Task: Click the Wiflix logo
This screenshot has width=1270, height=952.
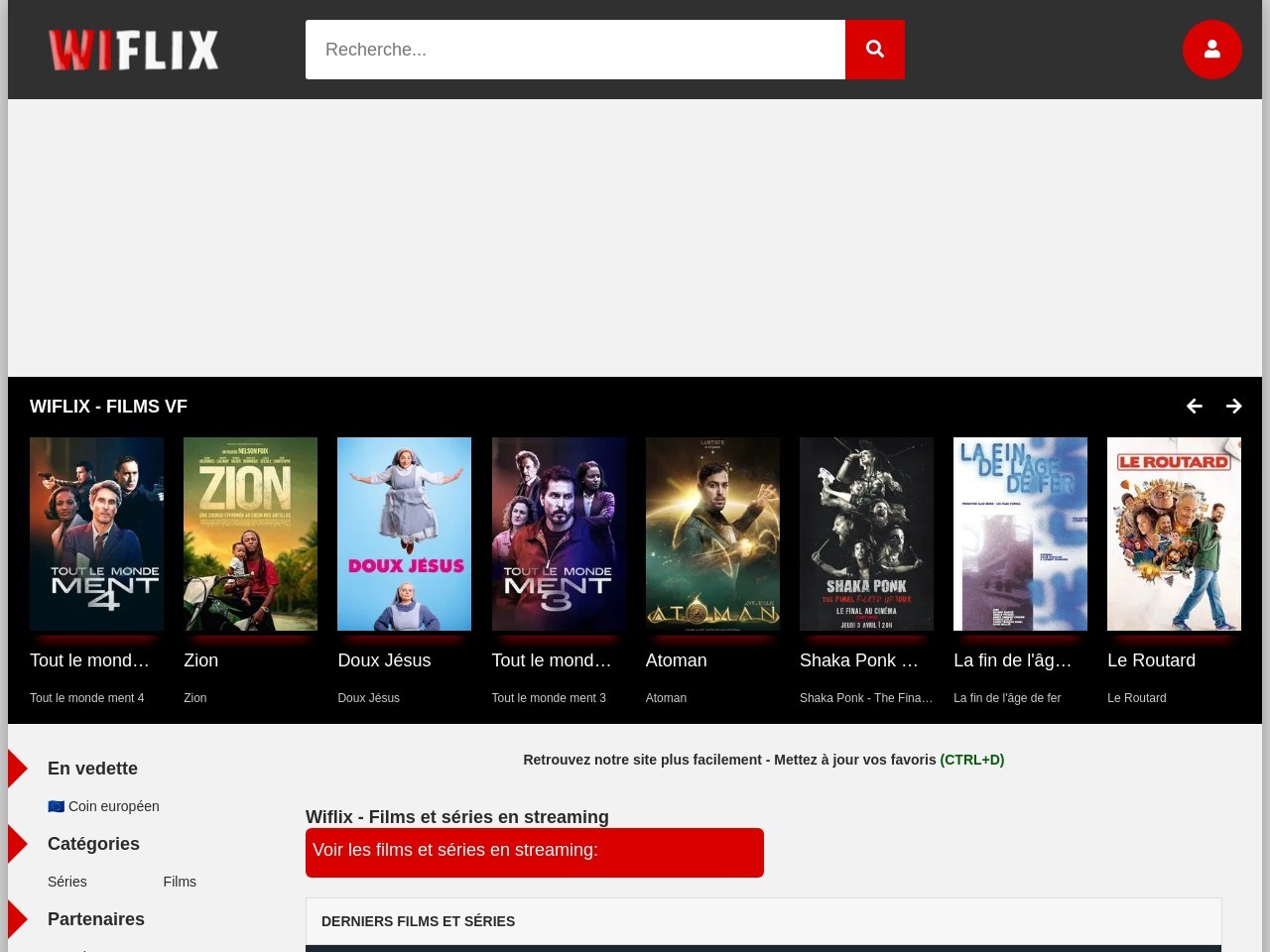Action: tap(134, 50)
